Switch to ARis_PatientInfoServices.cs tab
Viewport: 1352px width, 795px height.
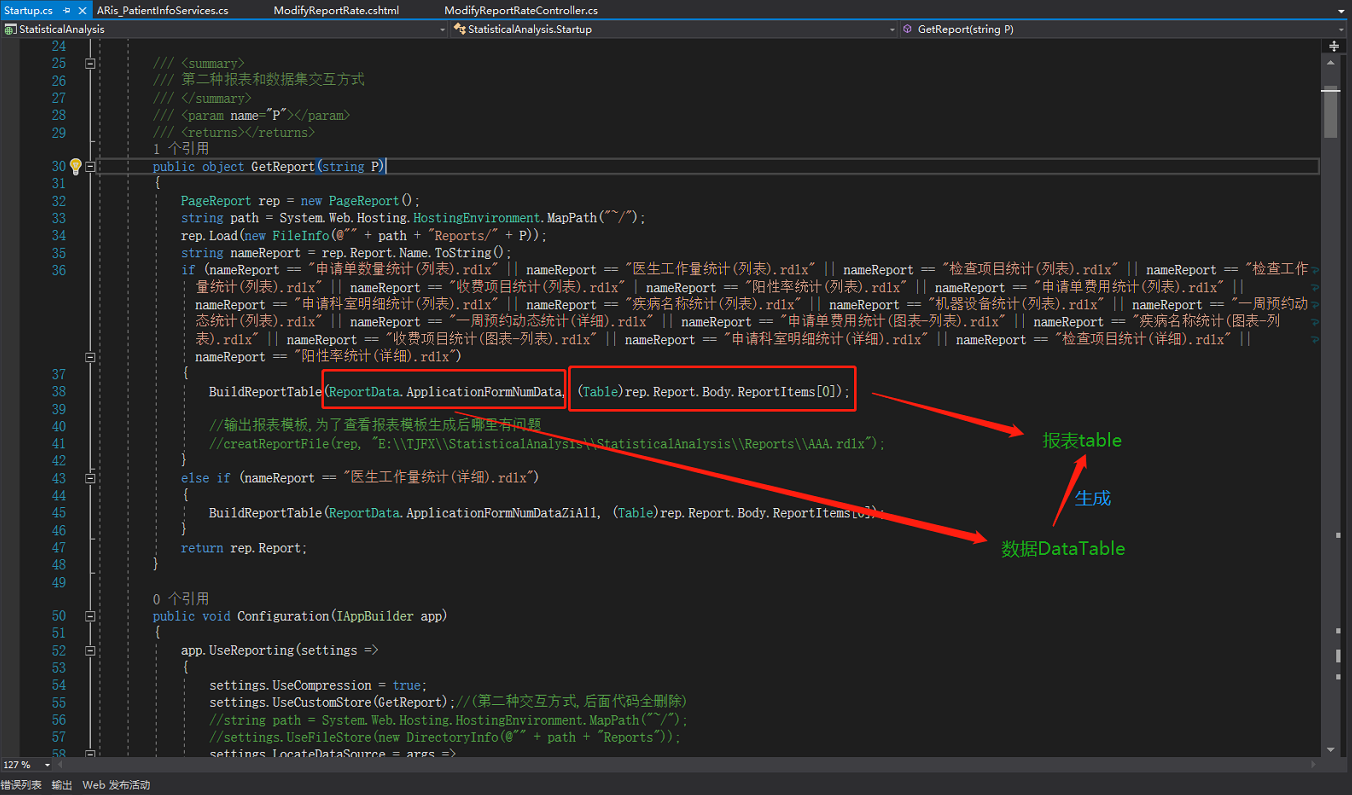[x=162, y=10]
